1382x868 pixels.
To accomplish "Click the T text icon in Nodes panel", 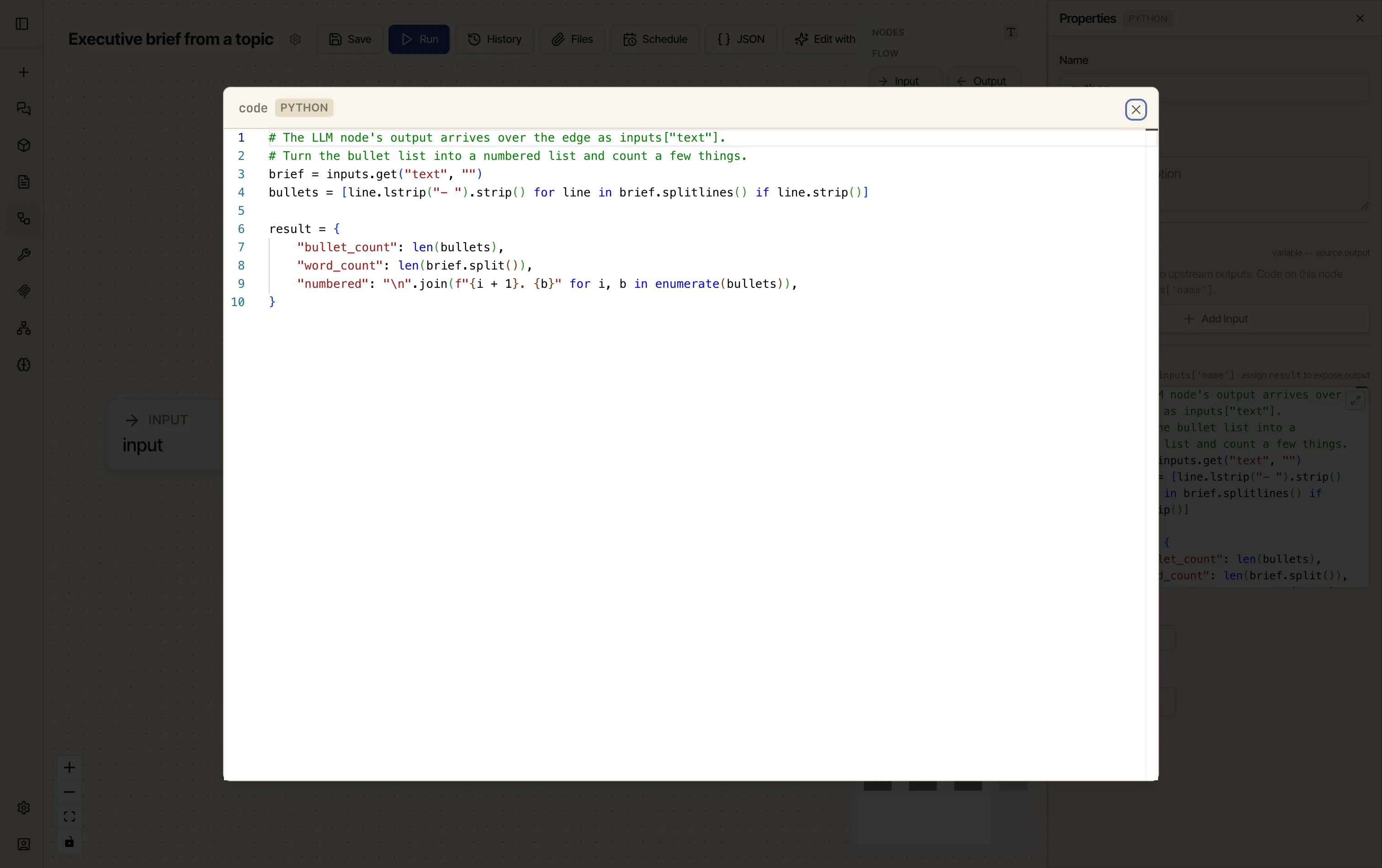I will (1010, 32).
